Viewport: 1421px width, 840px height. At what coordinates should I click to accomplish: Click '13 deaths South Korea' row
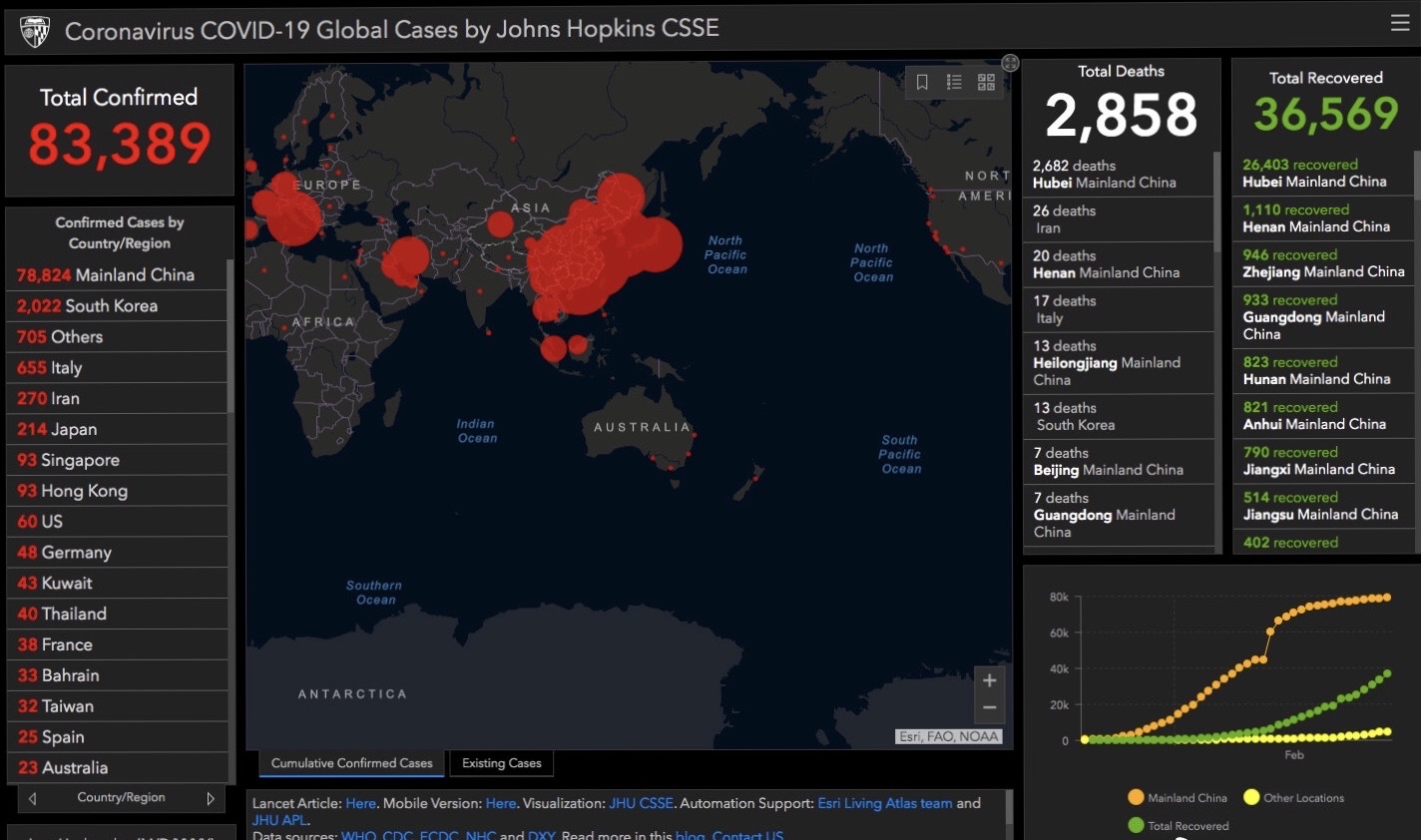[x=1119, y=417]
